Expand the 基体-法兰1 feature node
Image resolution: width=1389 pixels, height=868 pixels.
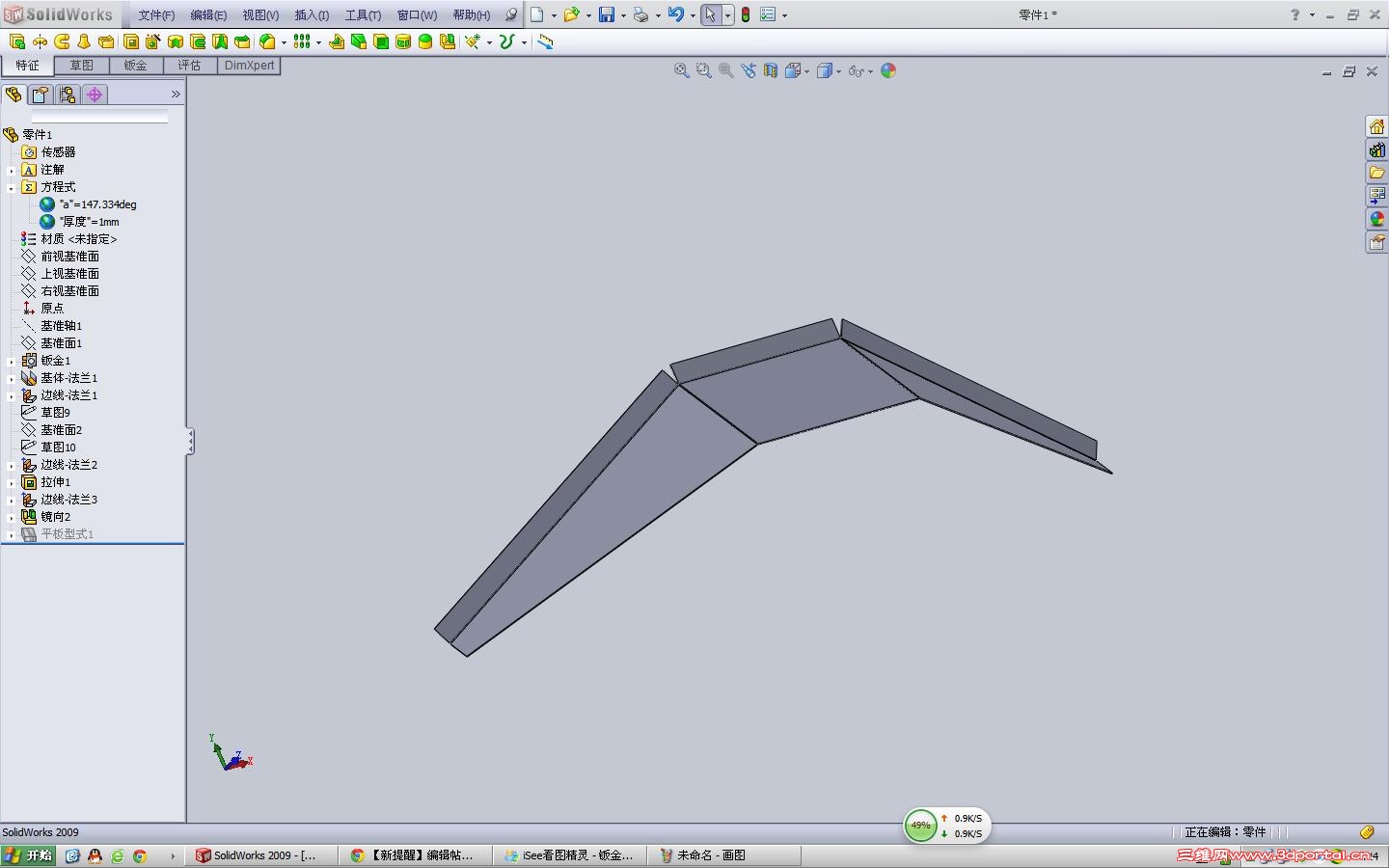pyautogui.click(x=11, y=378)
